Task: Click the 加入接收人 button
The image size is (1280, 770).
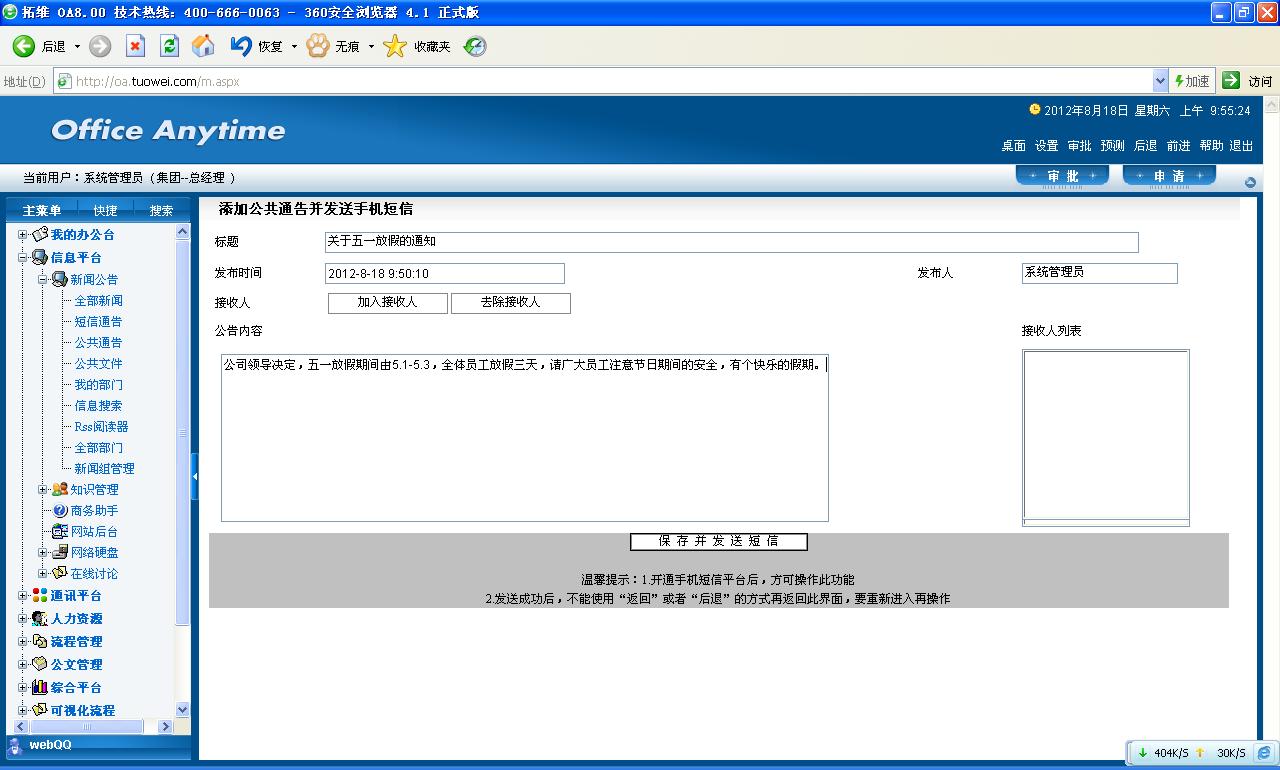Action: [x=387, y=303]
